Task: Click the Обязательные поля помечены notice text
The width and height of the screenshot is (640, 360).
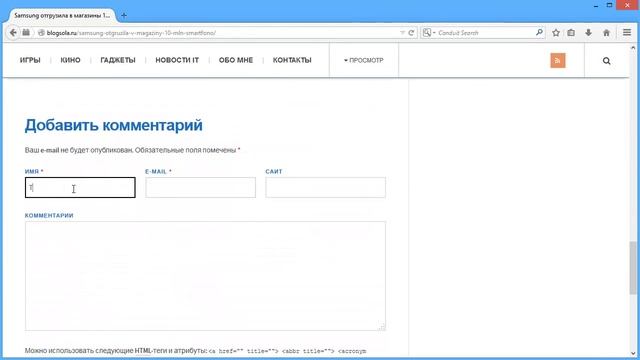Action: [187, 150]
